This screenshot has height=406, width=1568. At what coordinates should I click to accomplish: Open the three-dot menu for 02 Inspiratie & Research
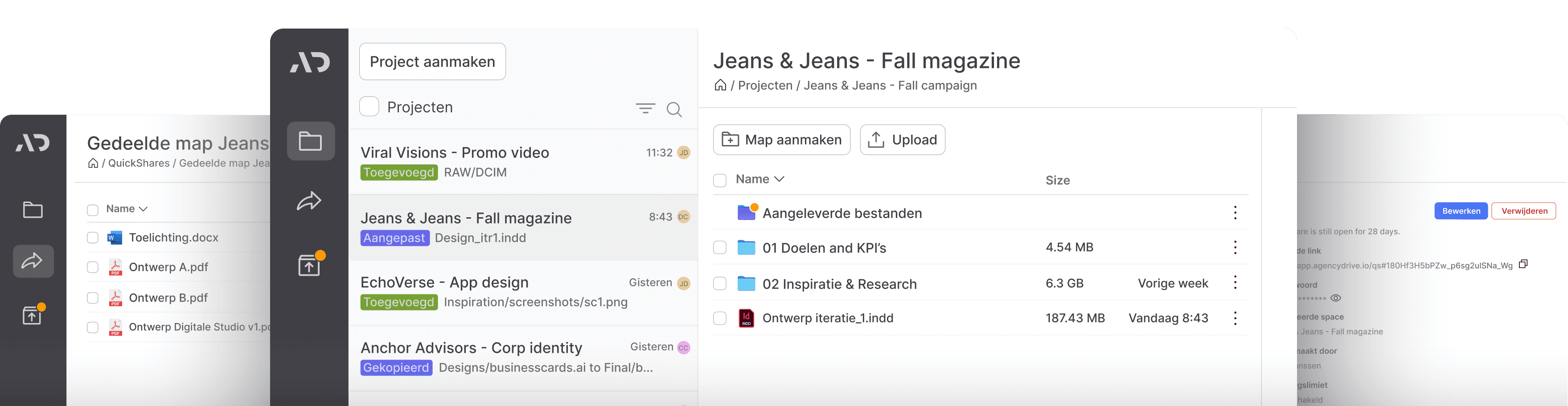pos(1235,283)
